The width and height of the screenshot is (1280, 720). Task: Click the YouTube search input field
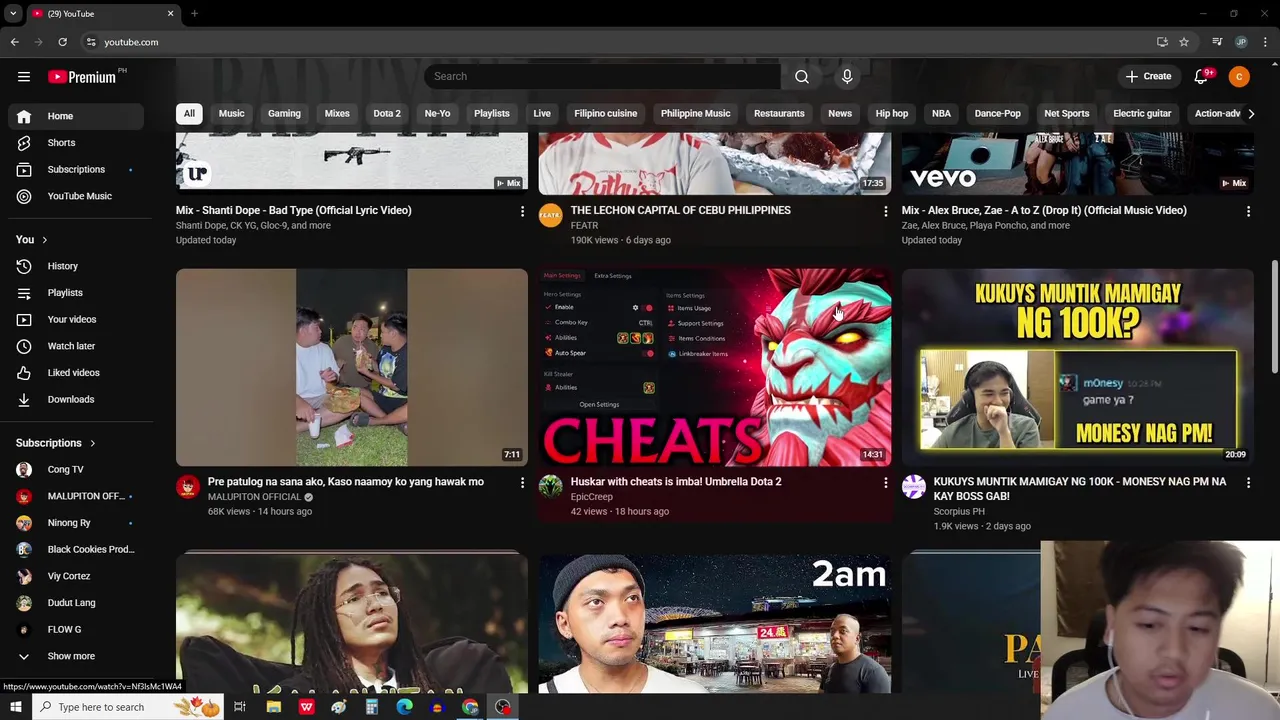point(603,76)
